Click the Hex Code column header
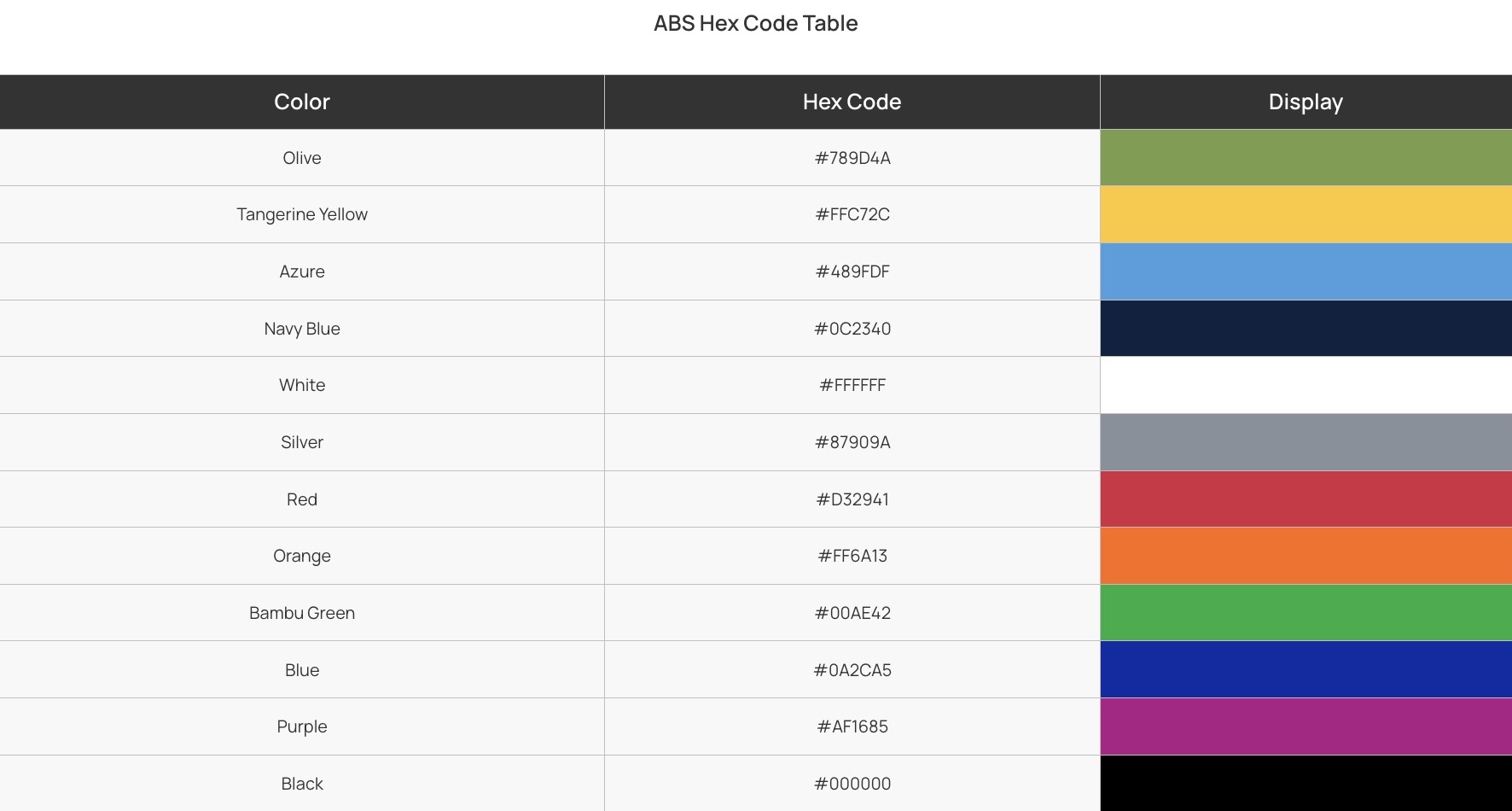The width and height of the screenshot is (1512, 811). (852, 102)
